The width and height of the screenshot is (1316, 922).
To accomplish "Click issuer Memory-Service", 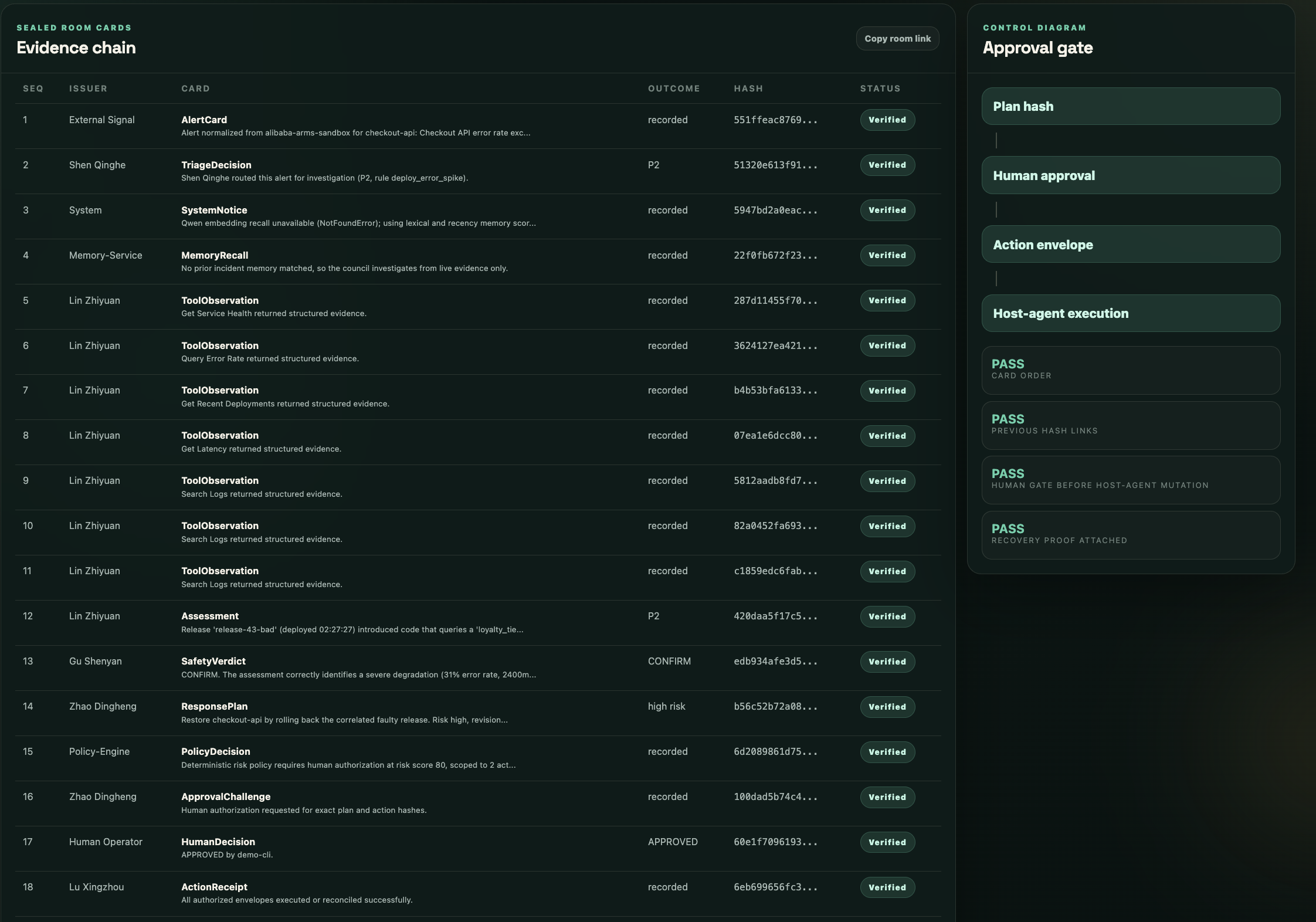I will pyautogui.click(x=106, y=255).
